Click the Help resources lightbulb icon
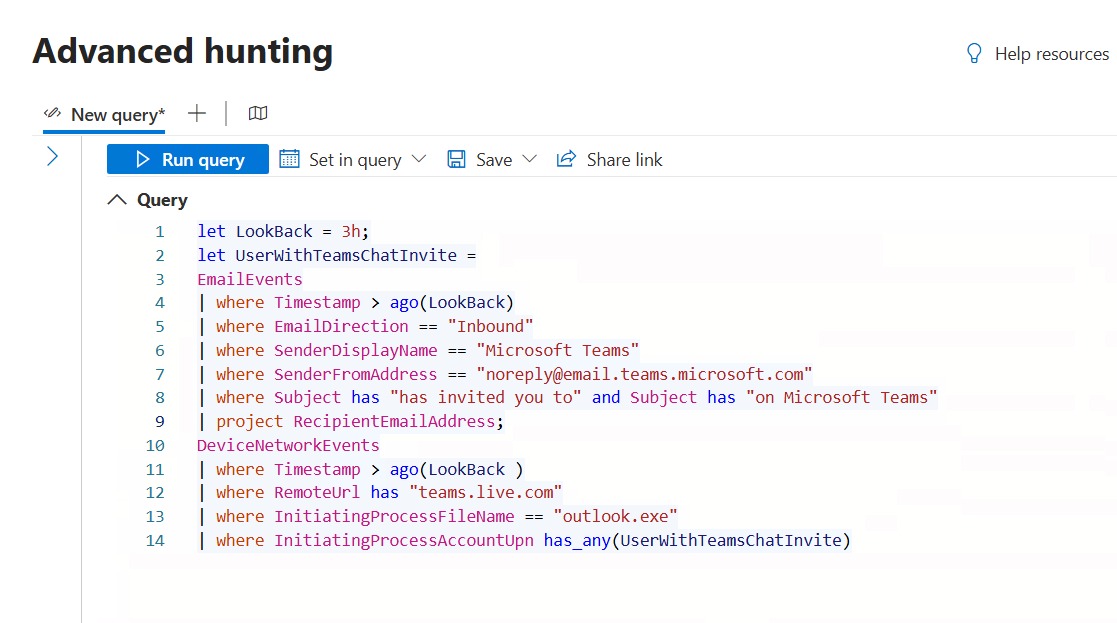Viewport: 1117px width, 623px height. (x=974, y=53)
